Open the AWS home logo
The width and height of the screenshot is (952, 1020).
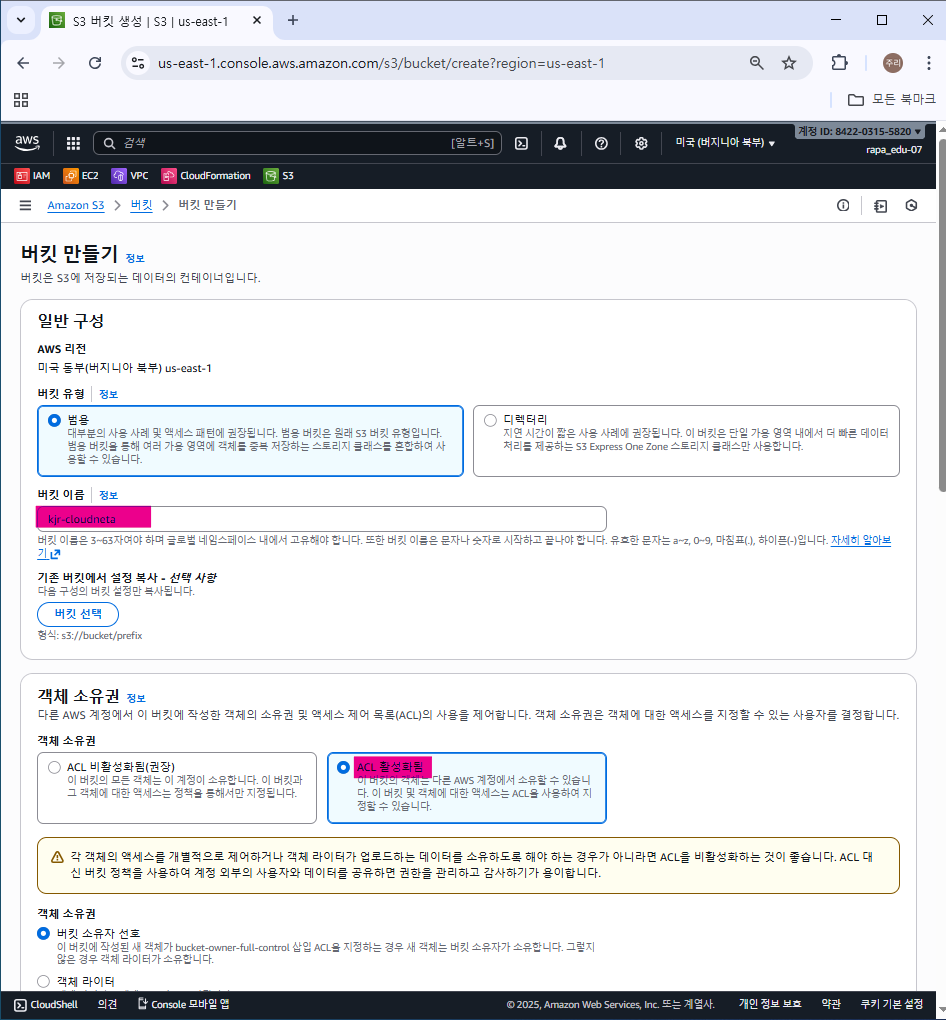pos(27,142)
